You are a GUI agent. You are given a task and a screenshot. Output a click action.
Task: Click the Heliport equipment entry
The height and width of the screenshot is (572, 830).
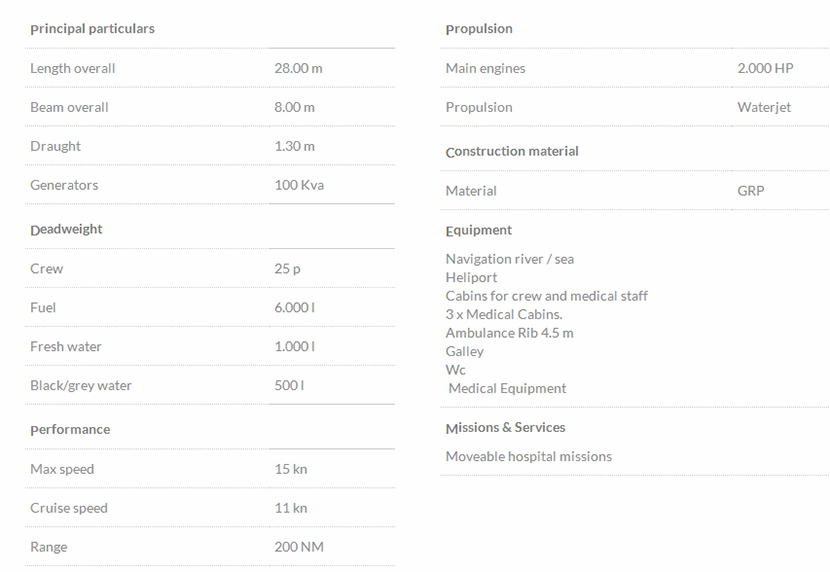point(471,278)
